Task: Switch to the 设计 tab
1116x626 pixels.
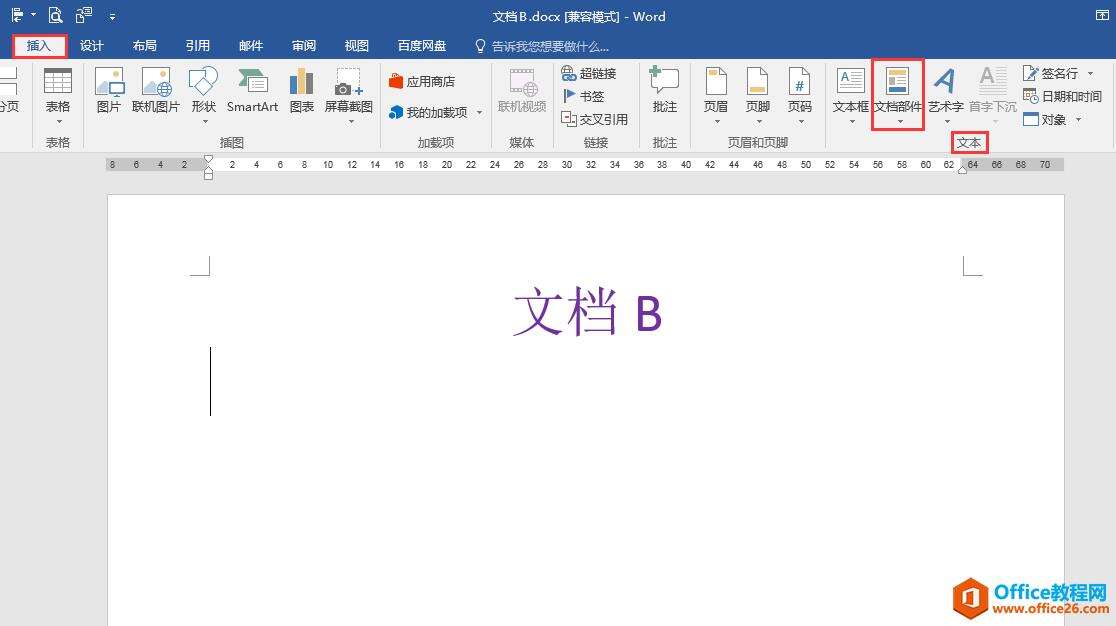Action: [92, 46]
